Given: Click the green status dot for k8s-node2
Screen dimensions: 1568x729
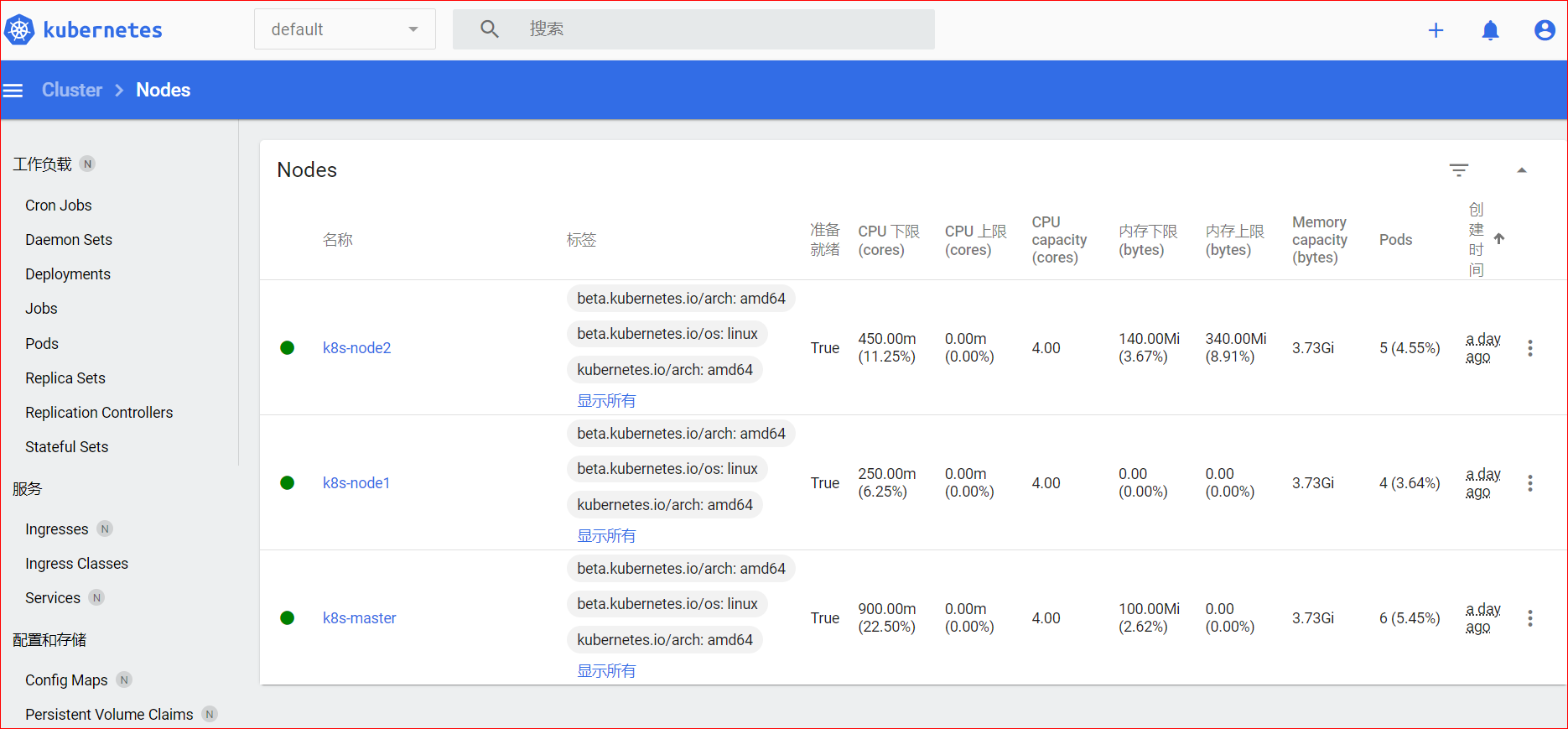Looking at the screenshot, I should coord(287,348).
